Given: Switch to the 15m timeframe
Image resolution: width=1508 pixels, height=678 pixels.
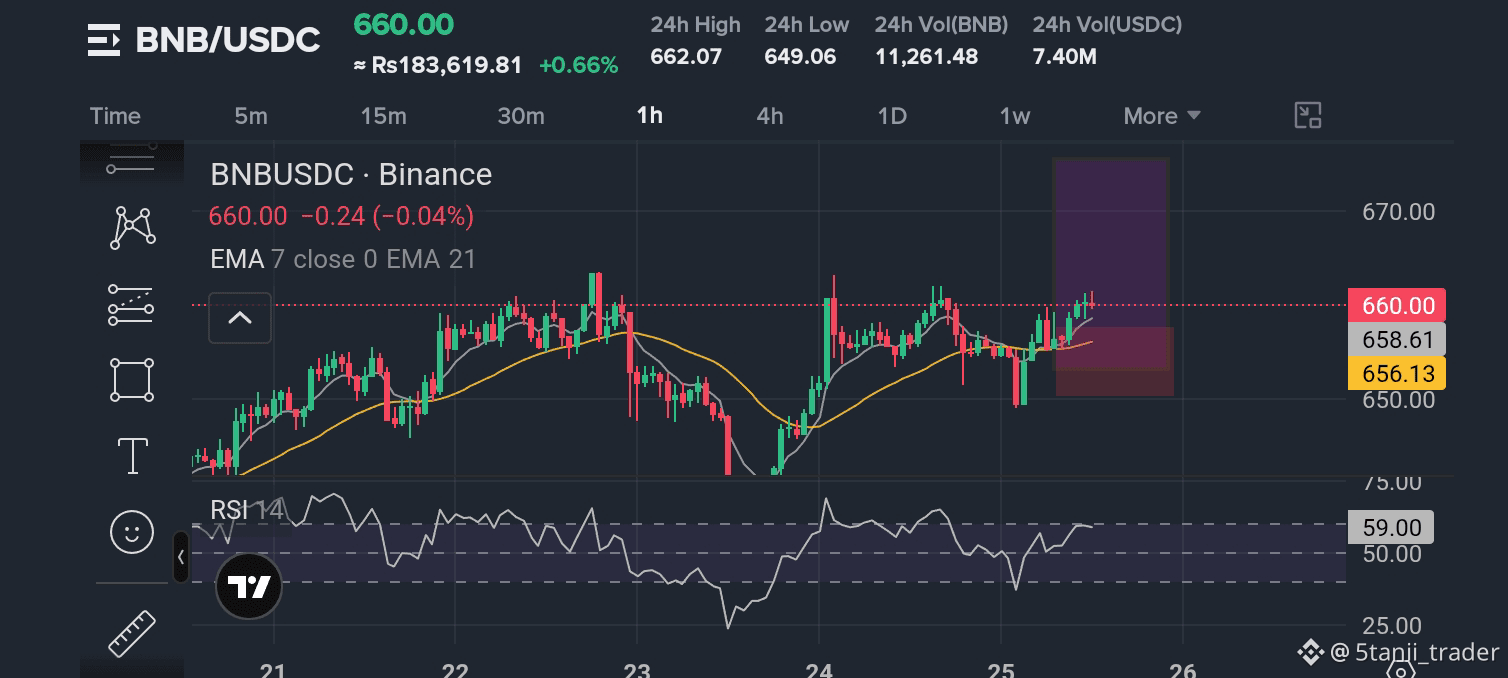Looking at the screenshot, I should [383, 116].
